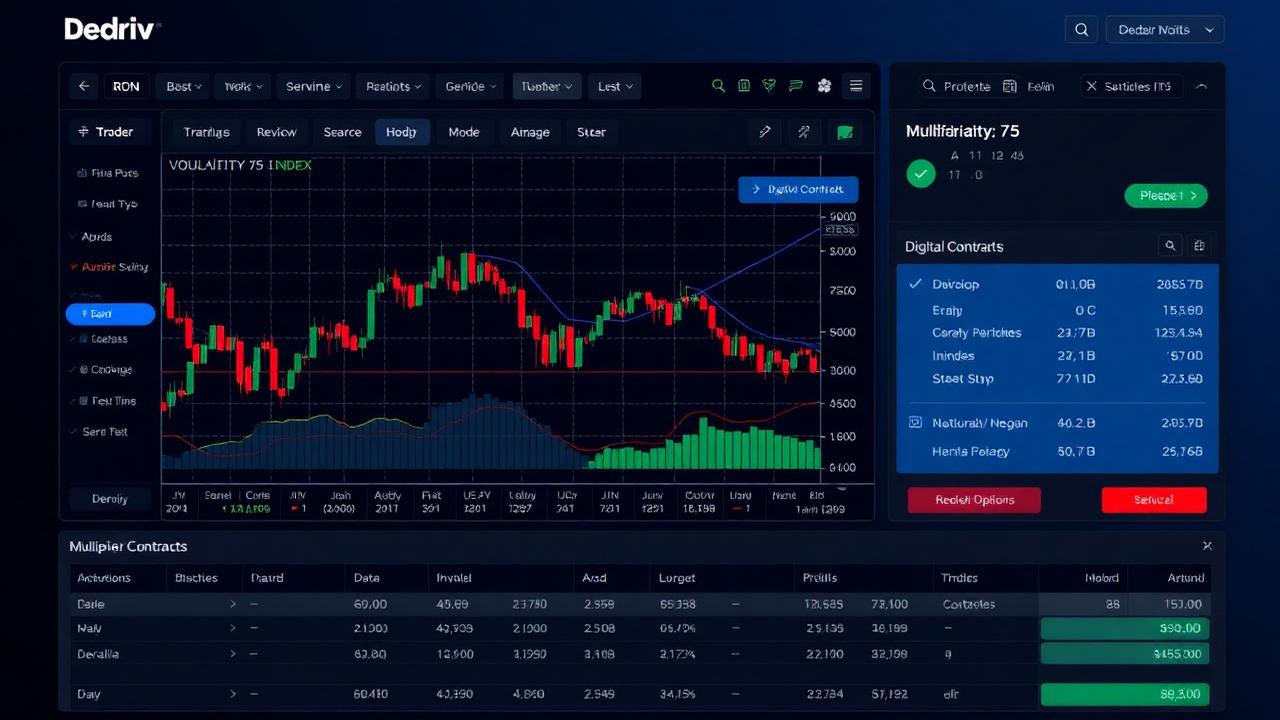Collapse the right panel with the caret
This screenshot has height=720, width=1280.
point(1201,87)
